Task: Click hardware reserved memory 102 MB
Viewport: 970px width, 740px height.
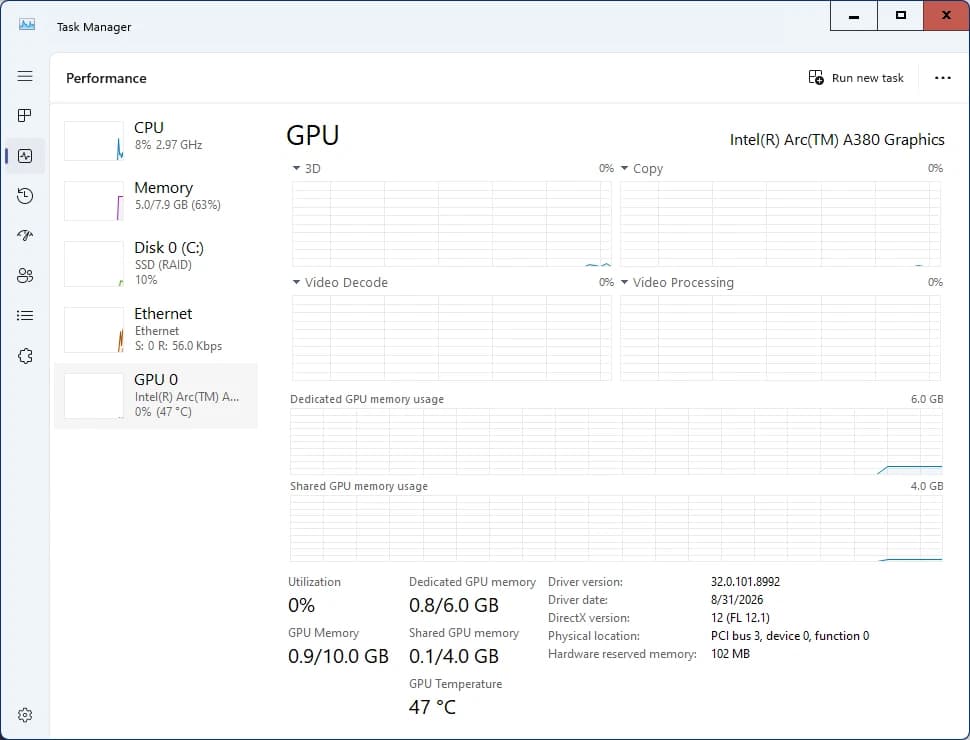Action: coord(730,653)
